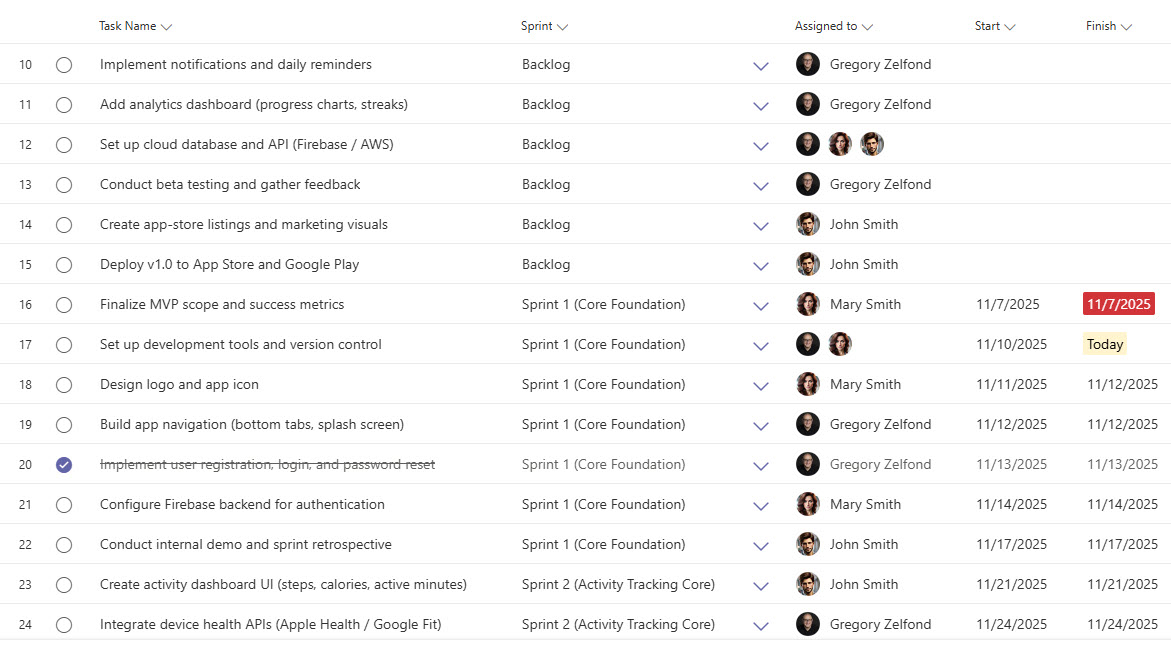Mark task 16 Finalize MVP scope complete

click(64, 305)
